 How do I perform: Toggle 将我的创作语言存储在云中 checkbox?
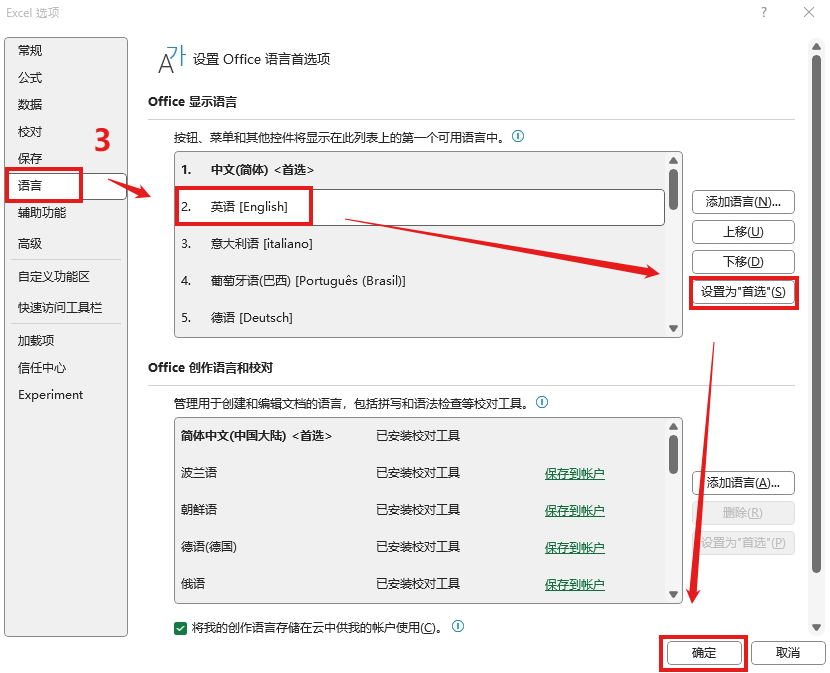point(180,628)
